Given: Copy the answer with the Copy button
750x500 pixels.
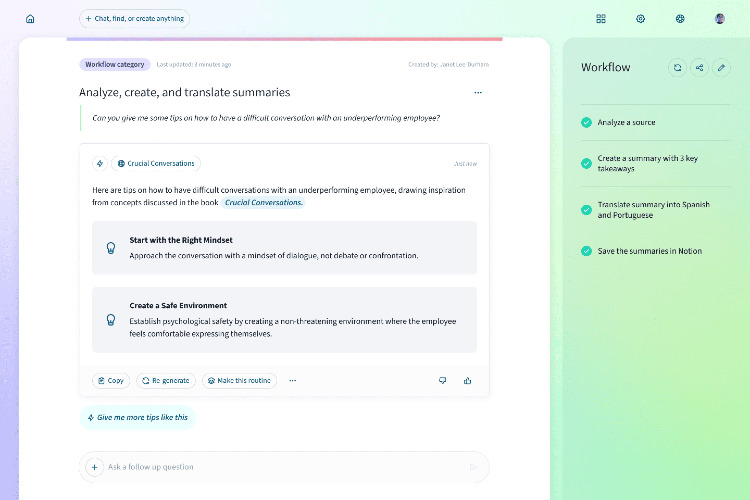Looking at the screenshot, I should (111, 380).
